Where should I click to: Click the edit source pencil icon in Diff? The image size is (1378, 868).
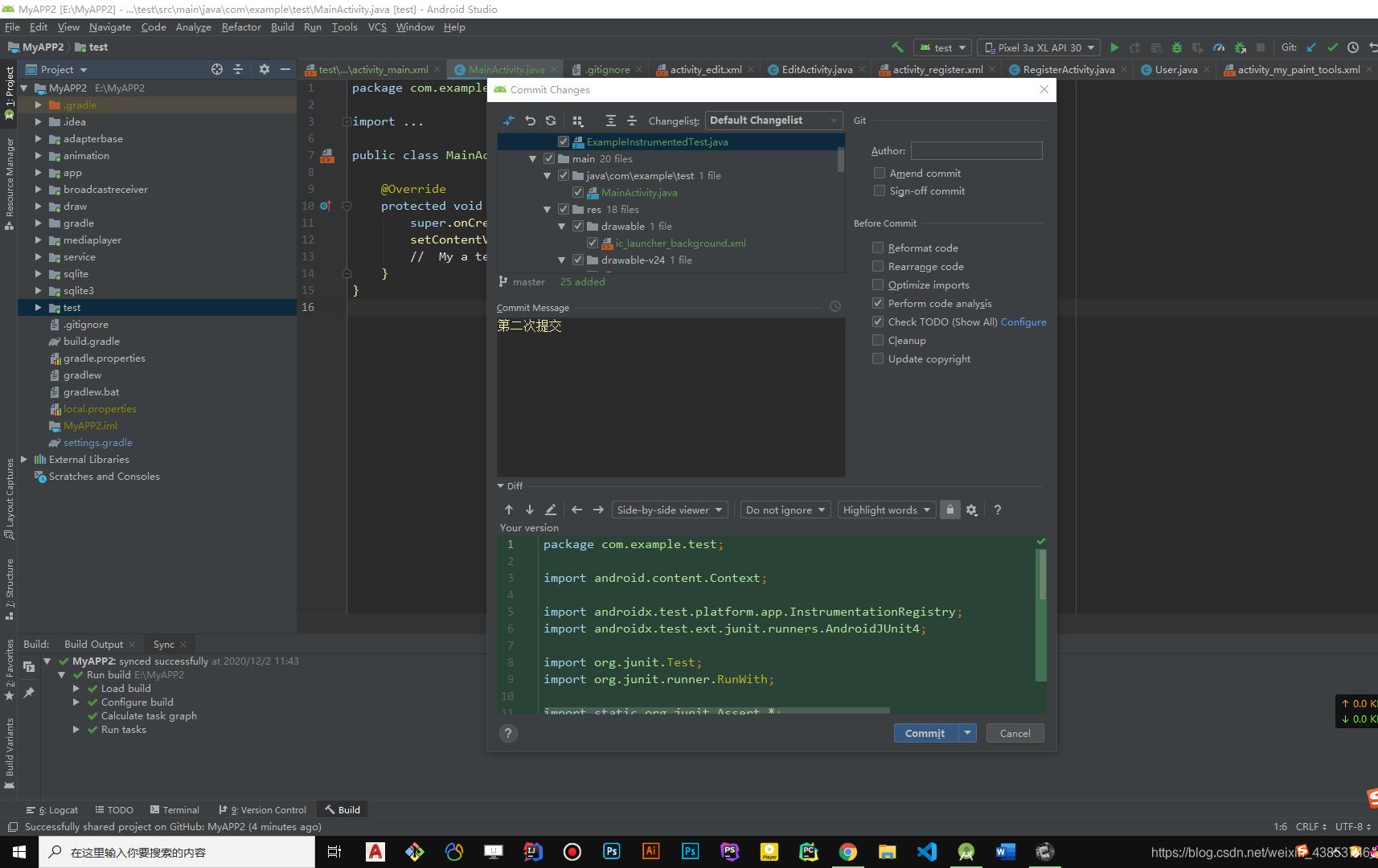coord(551,510)
